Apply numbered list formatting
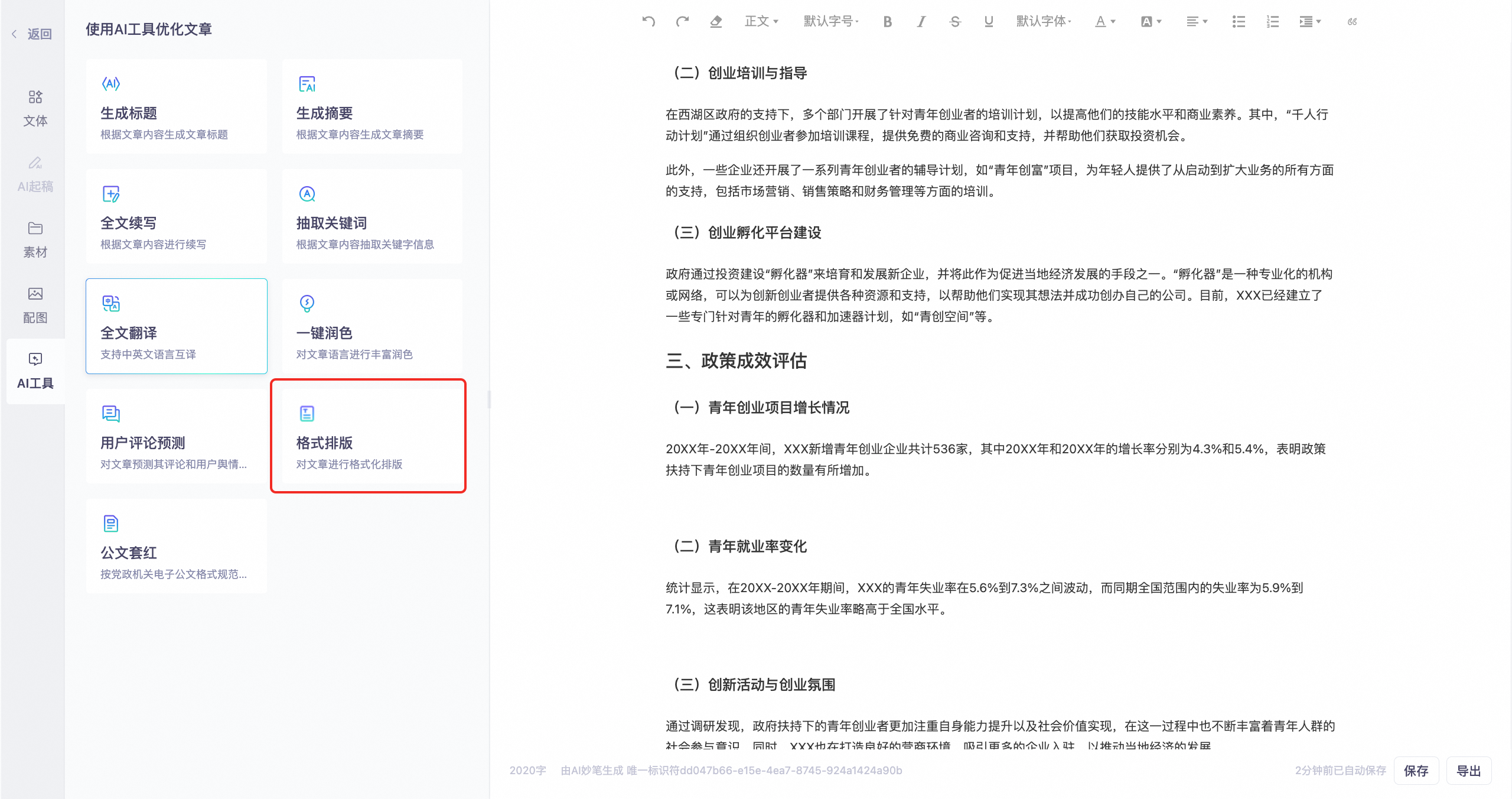 point(1272,22)
